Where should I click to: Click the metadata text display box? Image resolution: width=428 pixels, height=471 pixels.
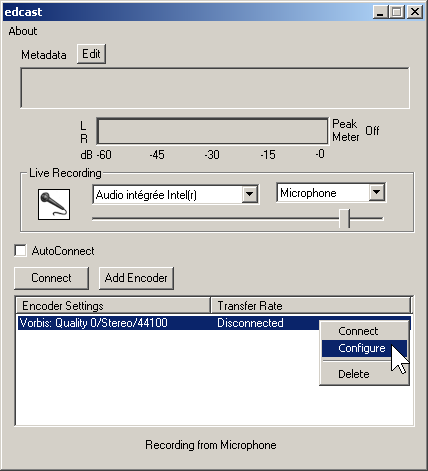coord(215,88)
